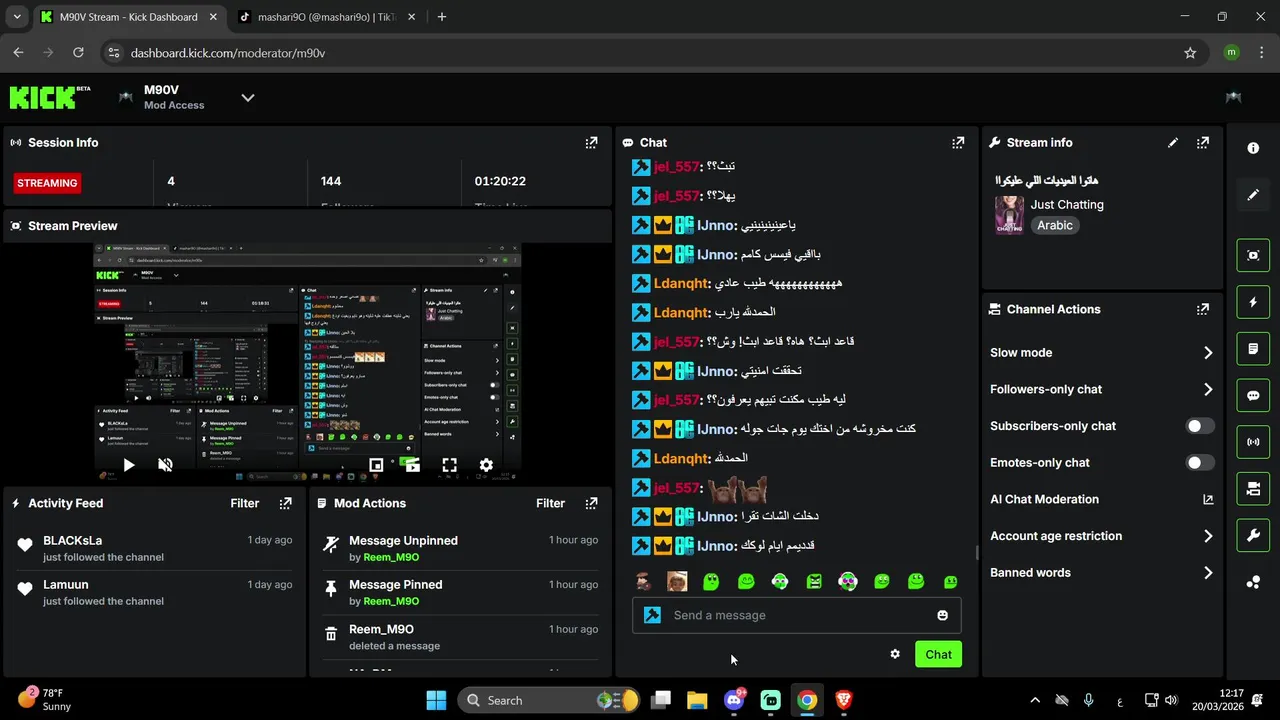
Task: Click into the Send a message field
Action: click(797, 615)
